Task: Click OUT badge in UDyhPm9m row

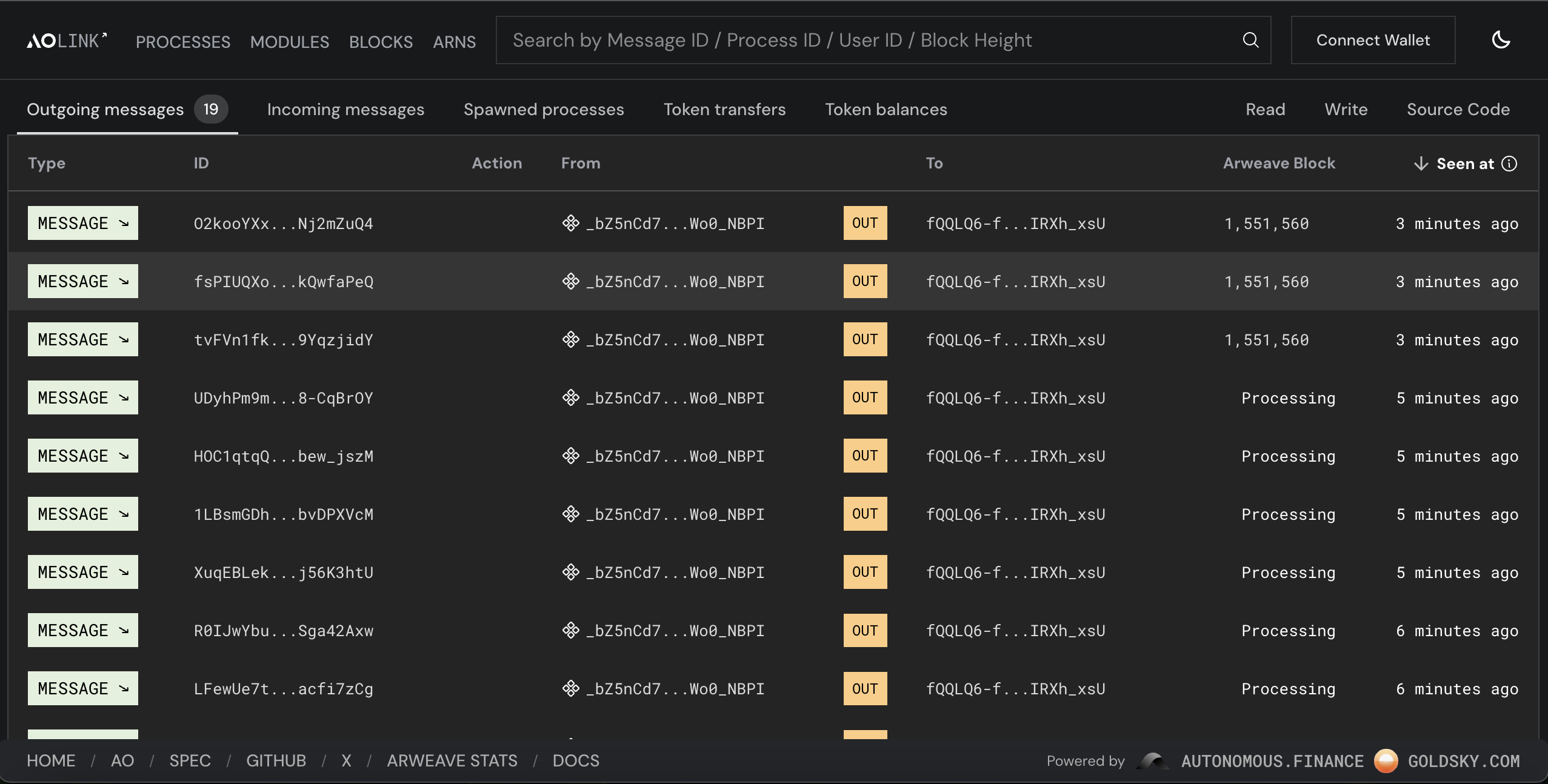Action: click(x=865, y=397)
